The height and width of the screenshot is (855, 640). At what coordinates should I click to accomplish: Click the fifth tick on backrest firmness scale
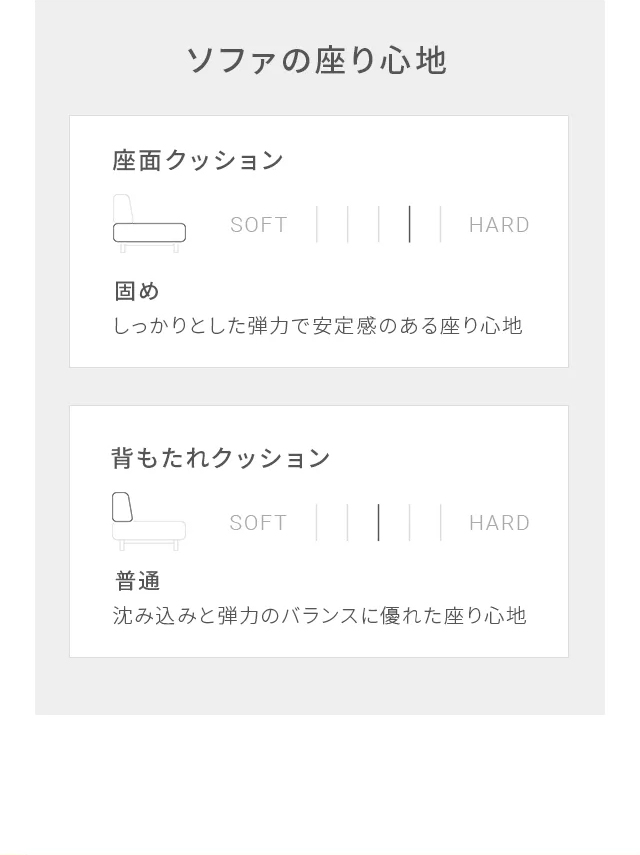(440, 522)
